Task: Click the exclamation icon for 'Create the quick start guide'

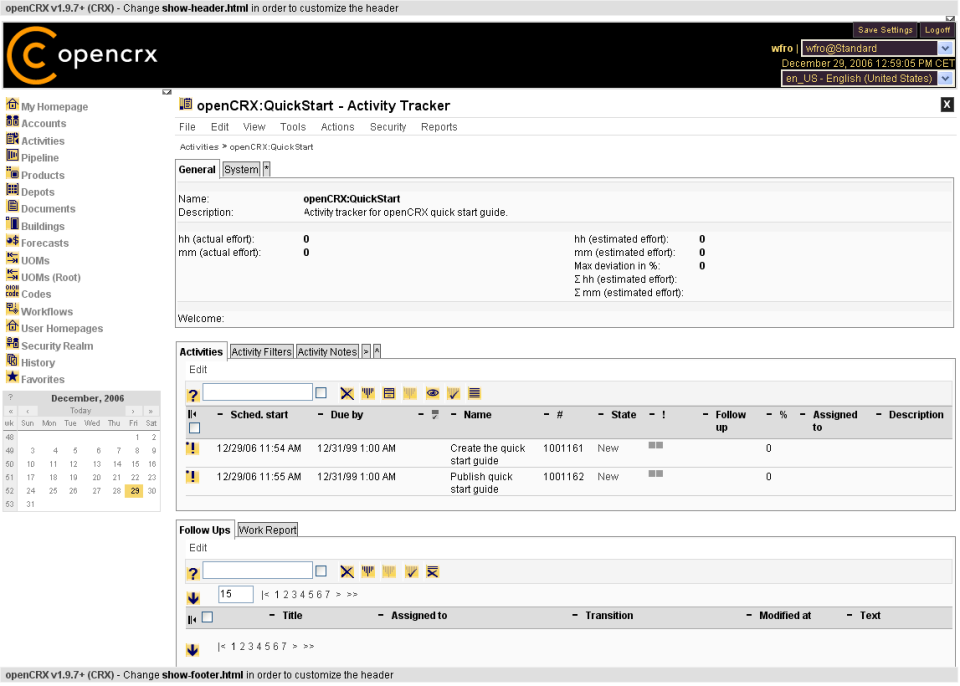Action: tap(192, 448)
